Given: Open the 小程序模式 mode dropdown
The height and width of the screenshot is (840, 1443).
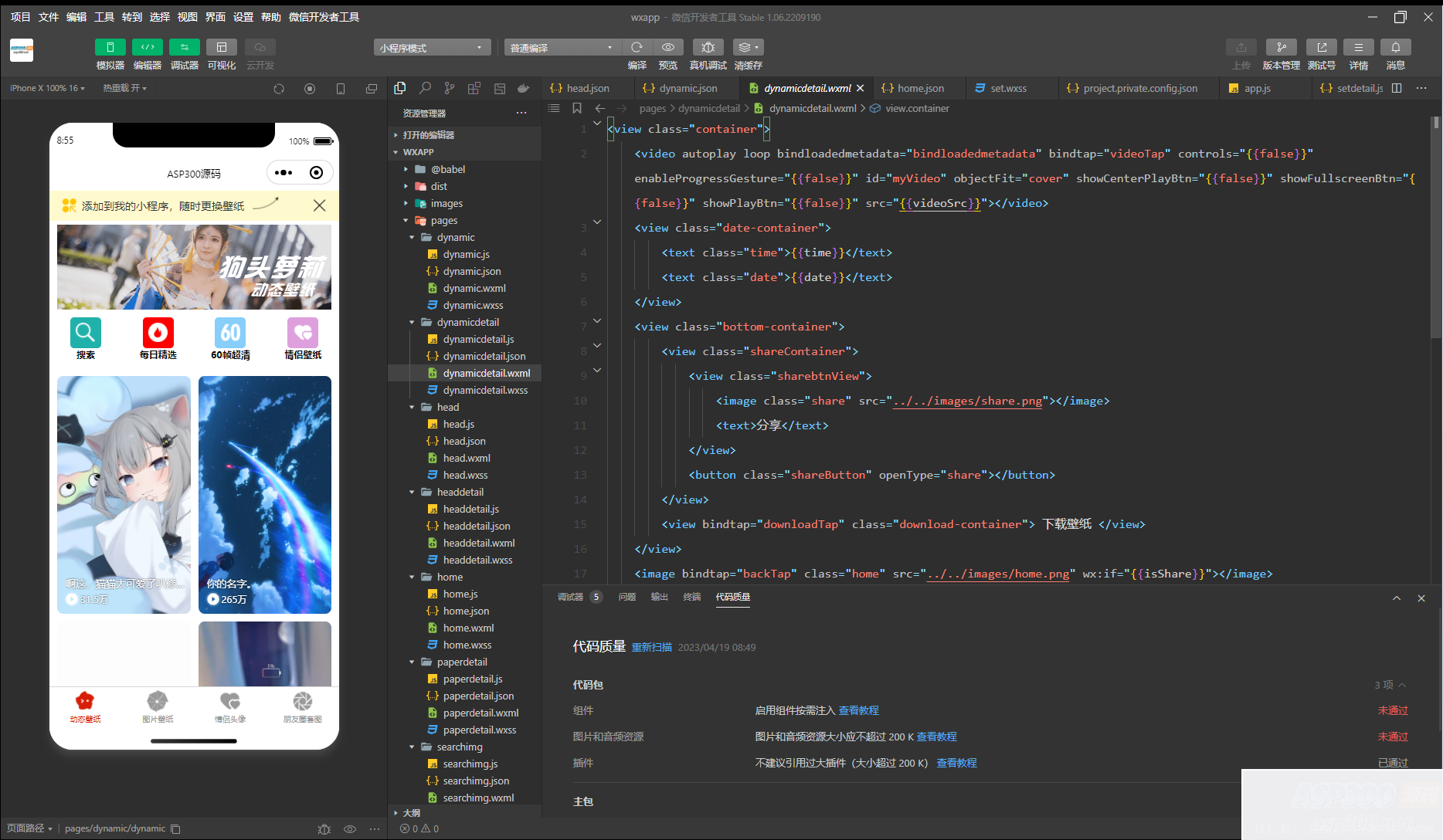Looking at the screenshot, I should coord(432,48).
